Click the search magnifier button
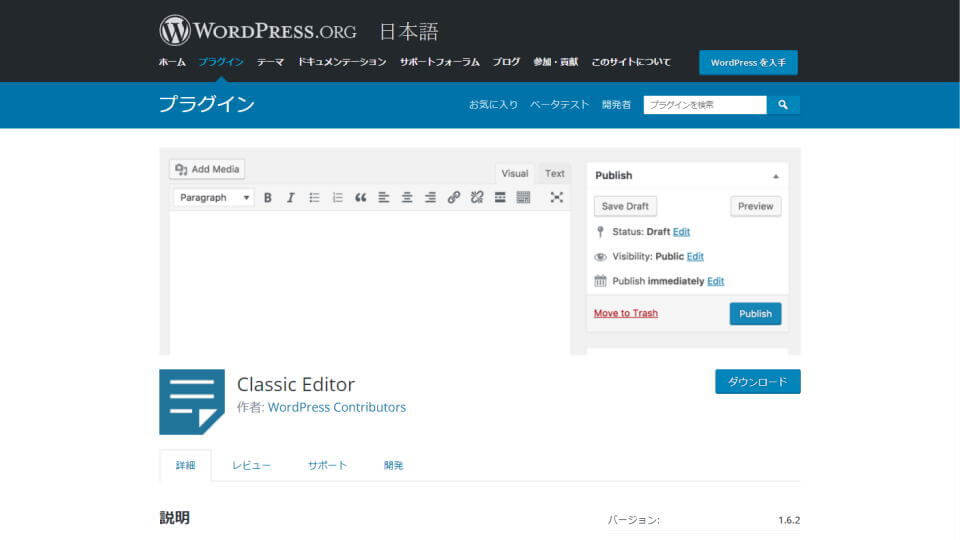 coord(782,105)
